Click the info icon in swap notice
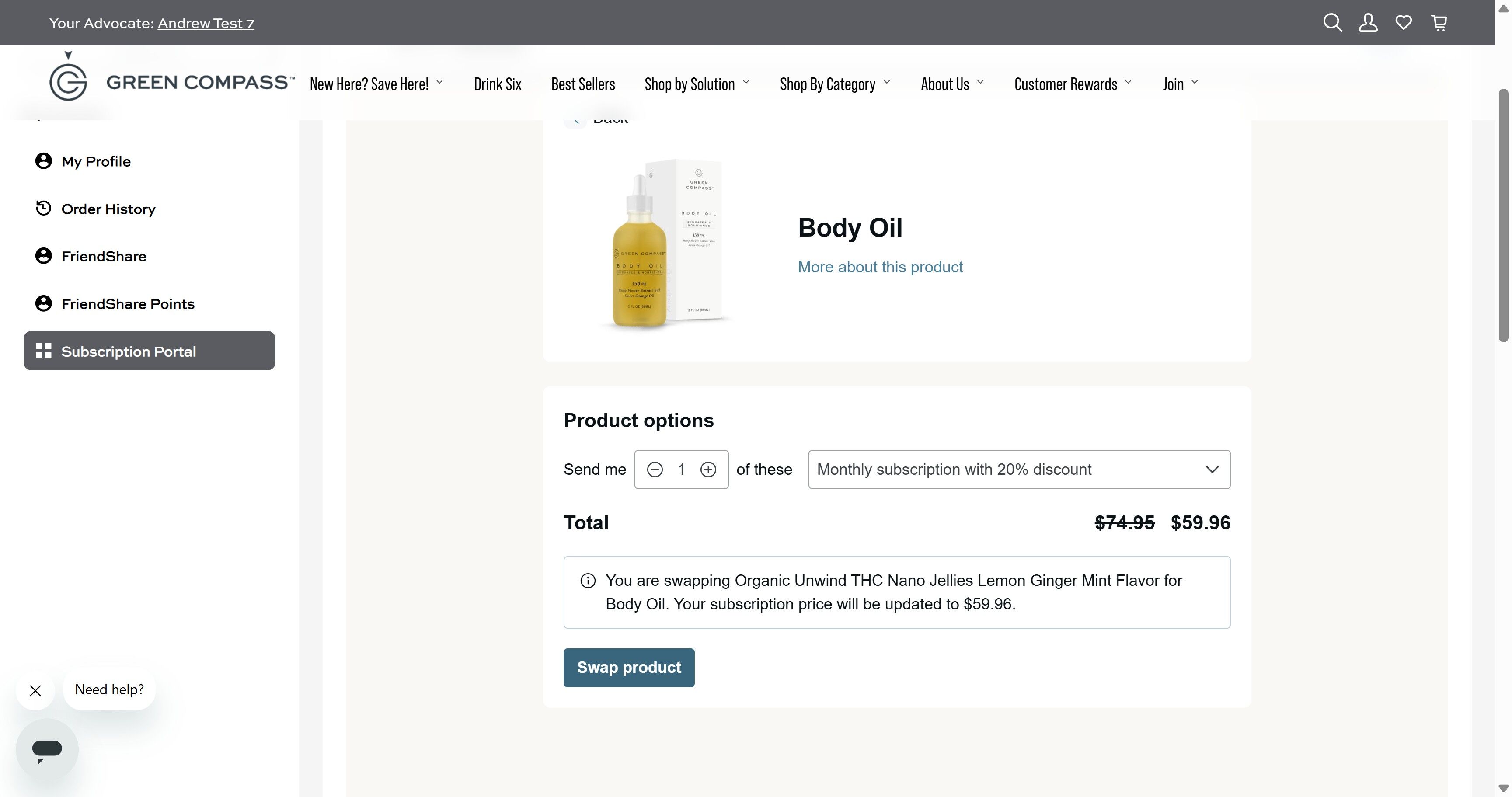Viewport: 1512px width, 797px height. tap(588, 581)
